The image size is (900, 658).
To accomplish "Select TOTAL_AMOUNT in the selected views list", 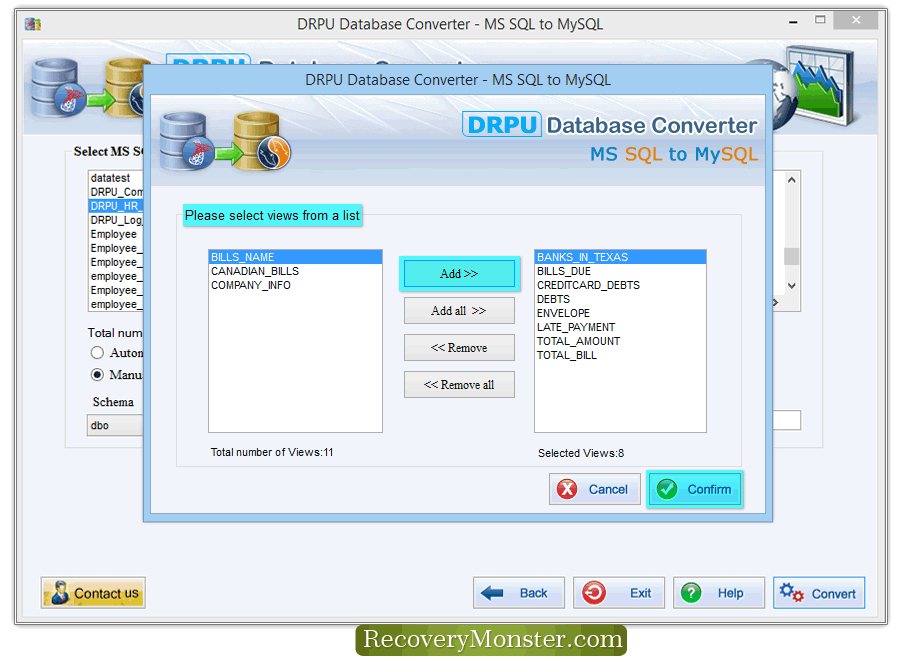I will (620, 341).
